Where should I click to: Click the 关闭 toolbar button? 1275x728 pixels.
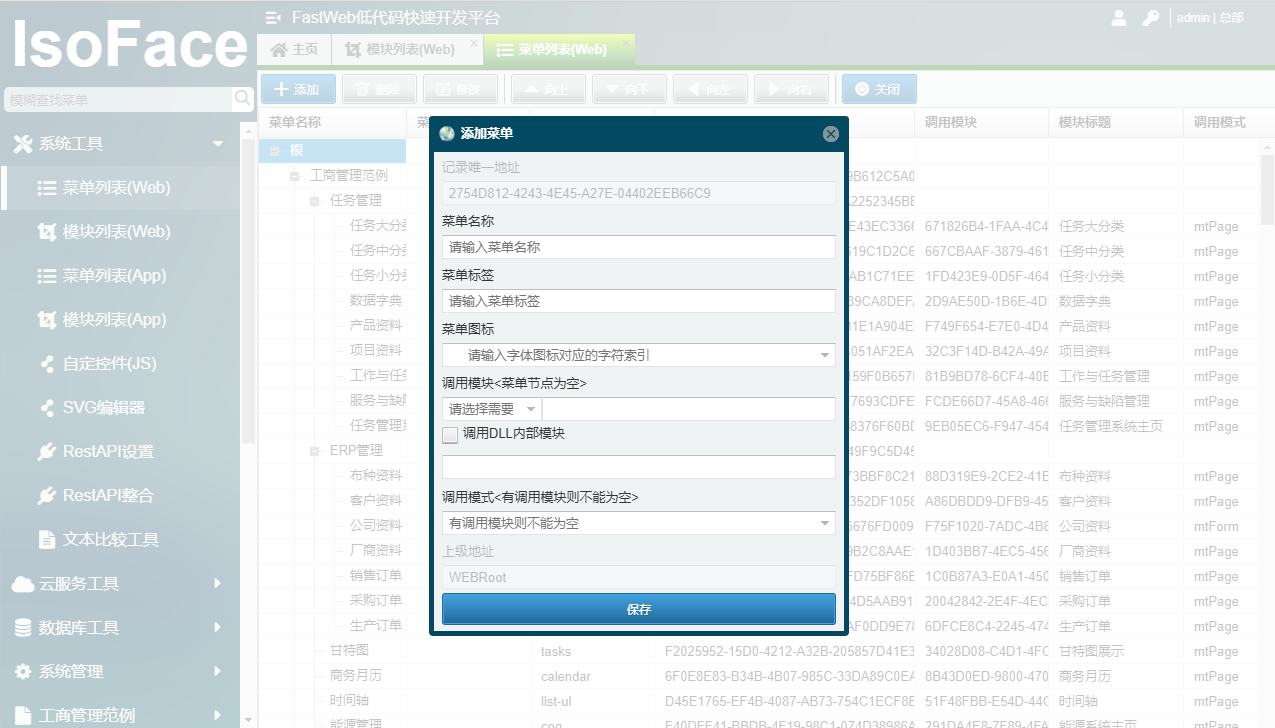click(879, 89)
